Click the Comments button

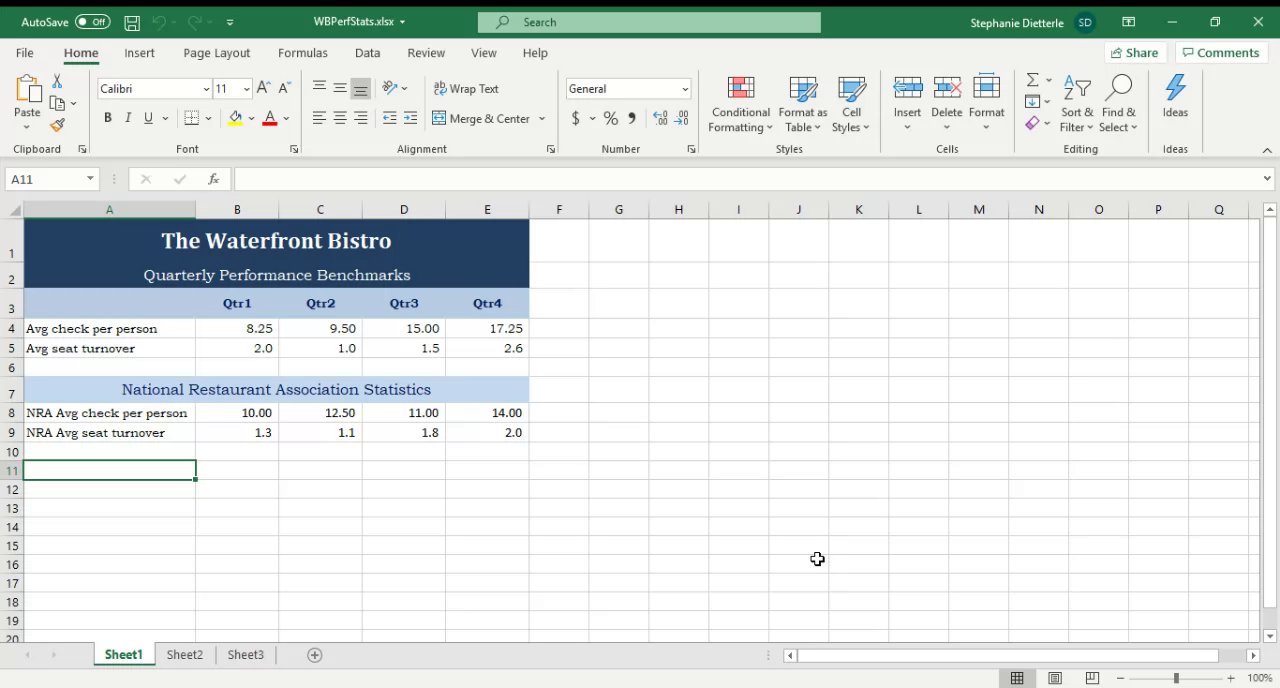[x=1220, y=53]
